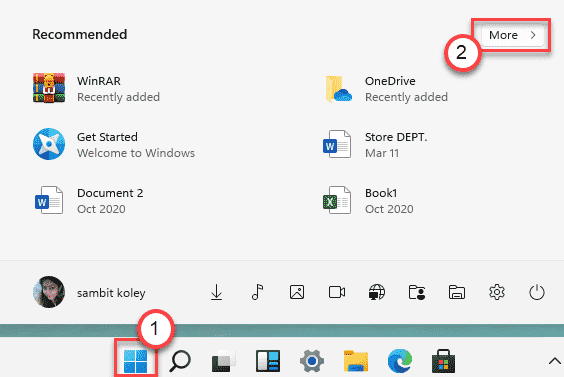Launch Settings from the taskbar

point(312,361)
